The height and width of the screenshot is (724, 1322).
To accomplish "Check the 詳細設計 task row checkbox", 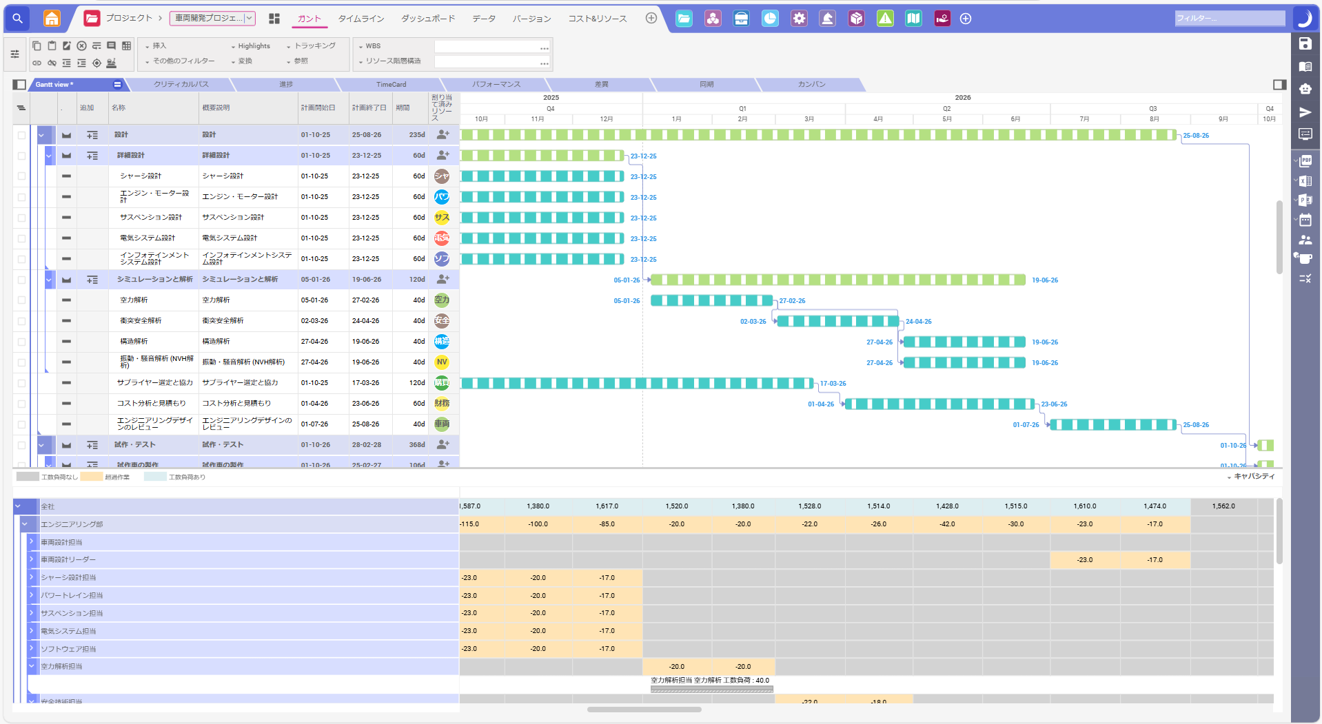I will click(x=22, y=155).
